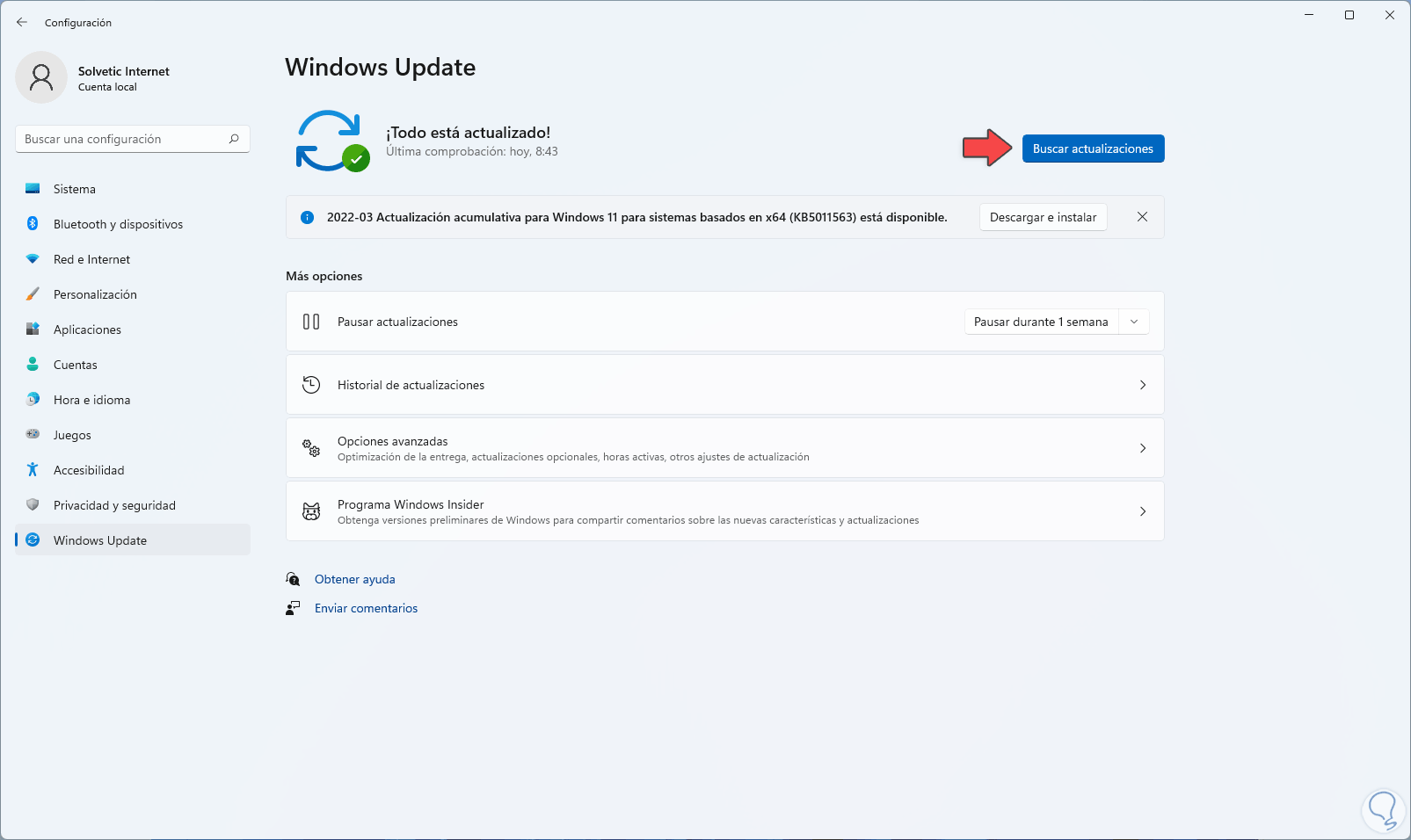Image resolution: width=1411 pixels, height=840 pixels.
Task: Open Opciones avanzadas settings
Action: pos(725,448)
